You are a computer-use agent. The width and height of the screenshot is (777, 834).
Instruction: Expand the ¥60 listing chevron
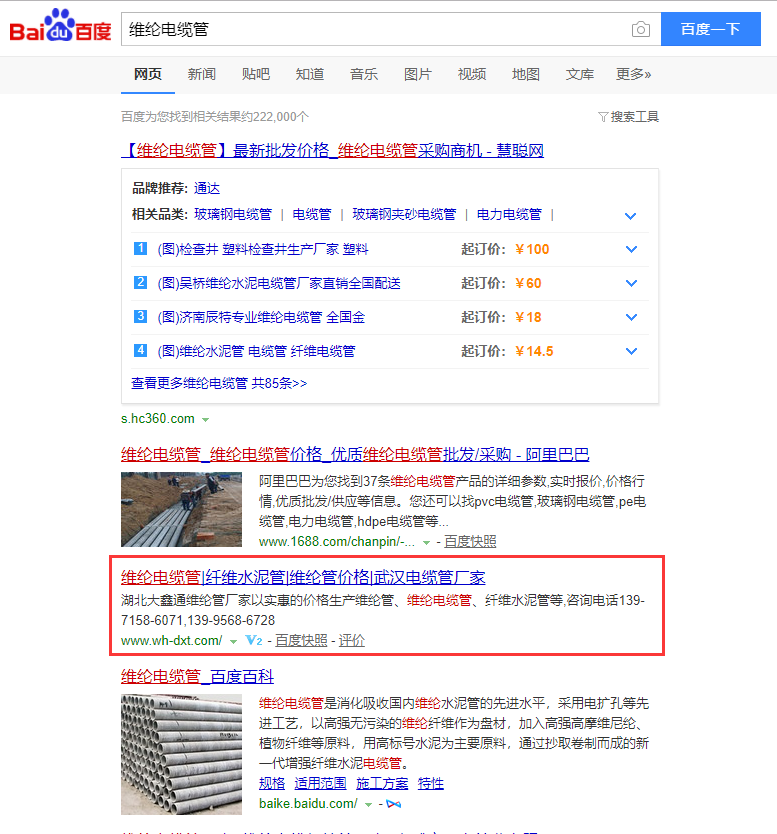tap(631, 283)
